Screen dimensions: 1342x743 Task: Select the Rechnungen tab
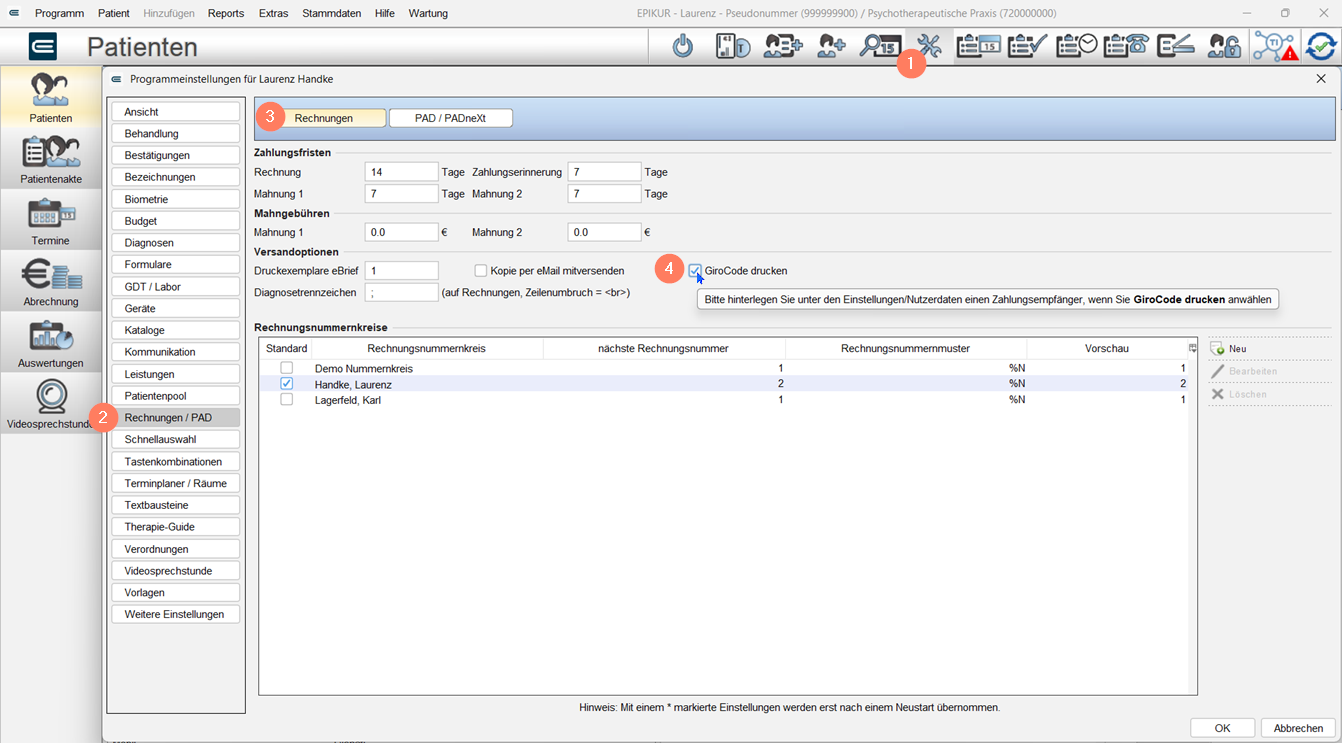click(324, 118)
